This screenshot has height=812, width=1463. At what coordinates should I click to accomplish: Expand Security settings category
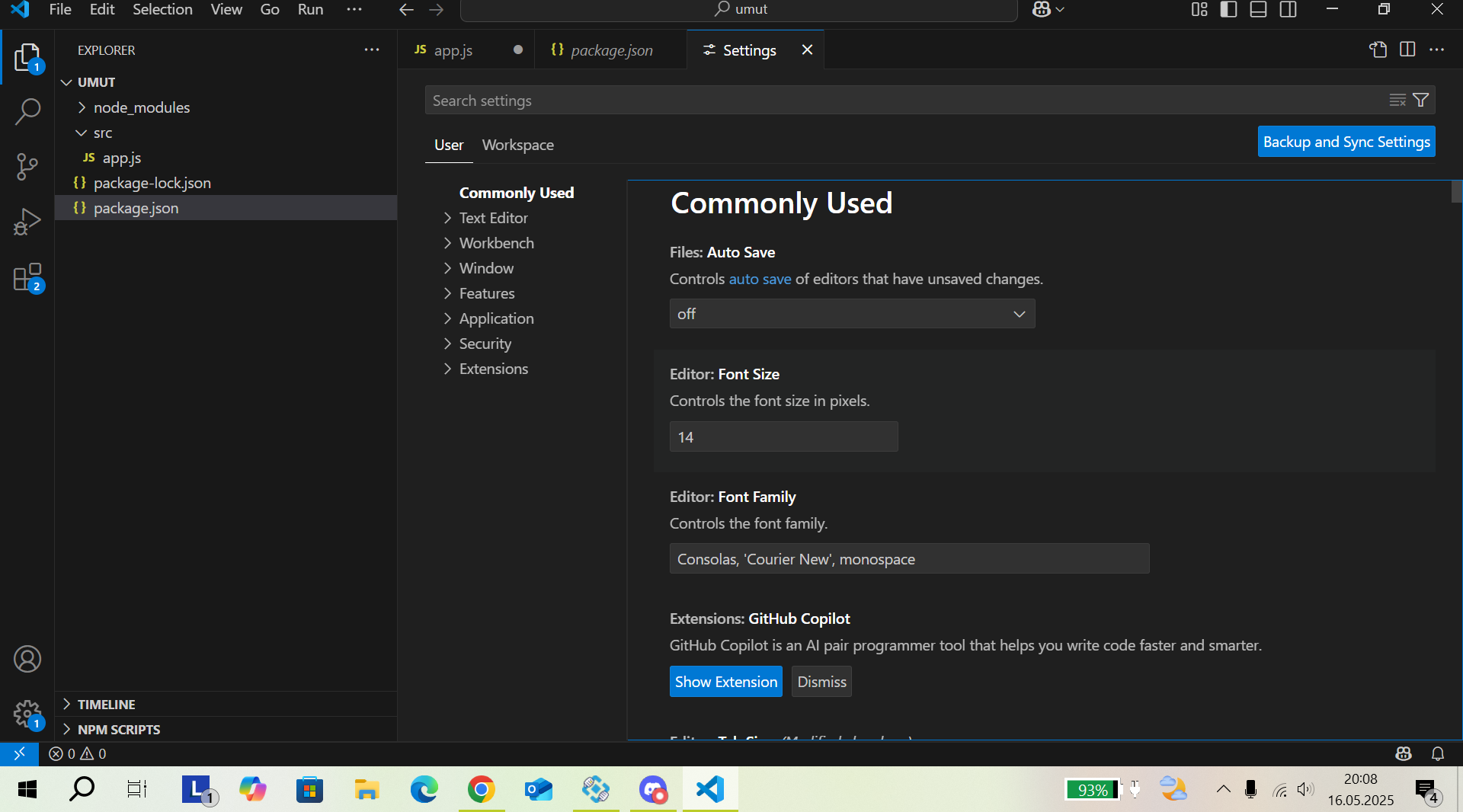[x=485, y=344]
